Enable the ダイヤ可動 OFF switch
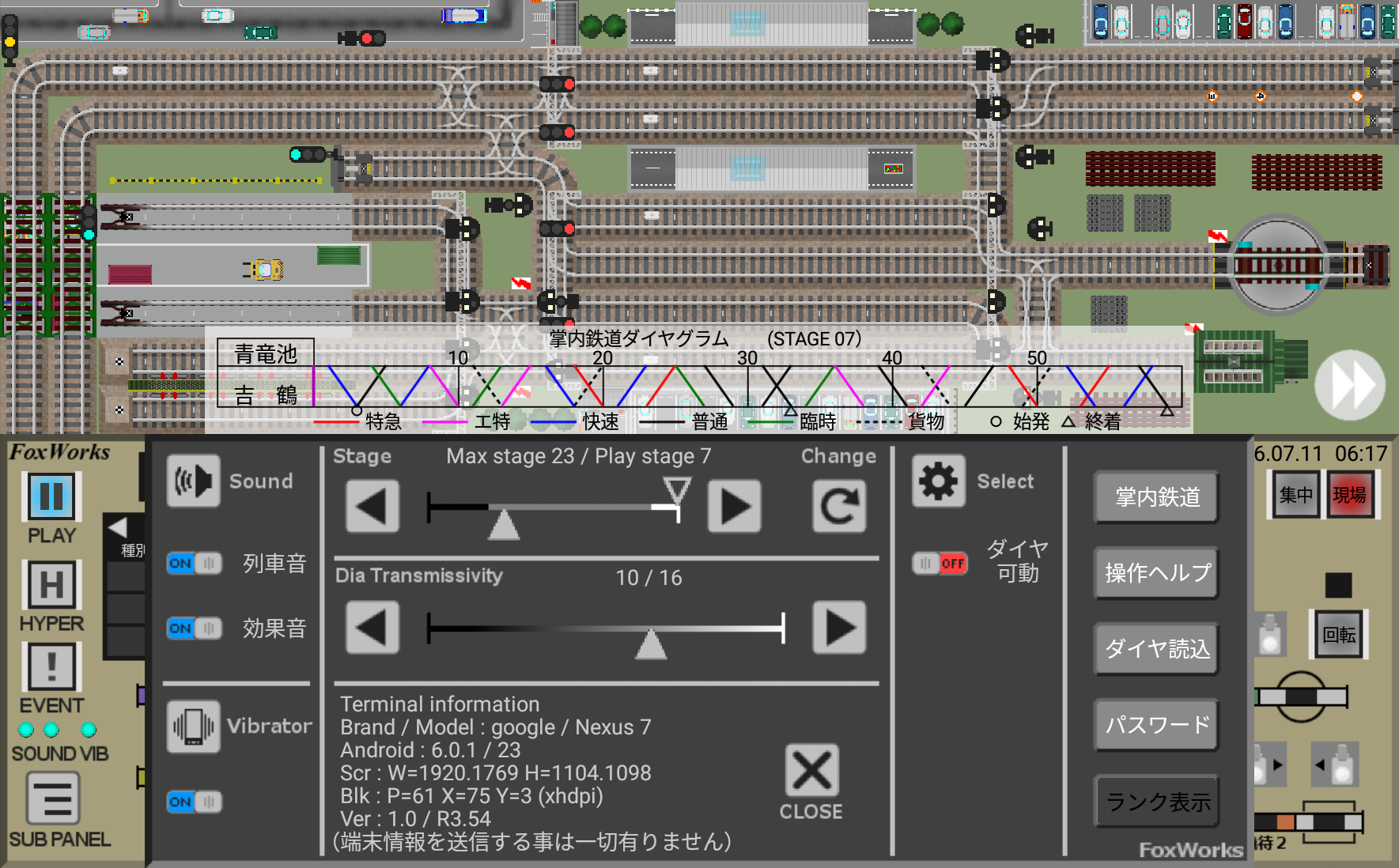The image size is (1399, 868). tap(940, 563)
